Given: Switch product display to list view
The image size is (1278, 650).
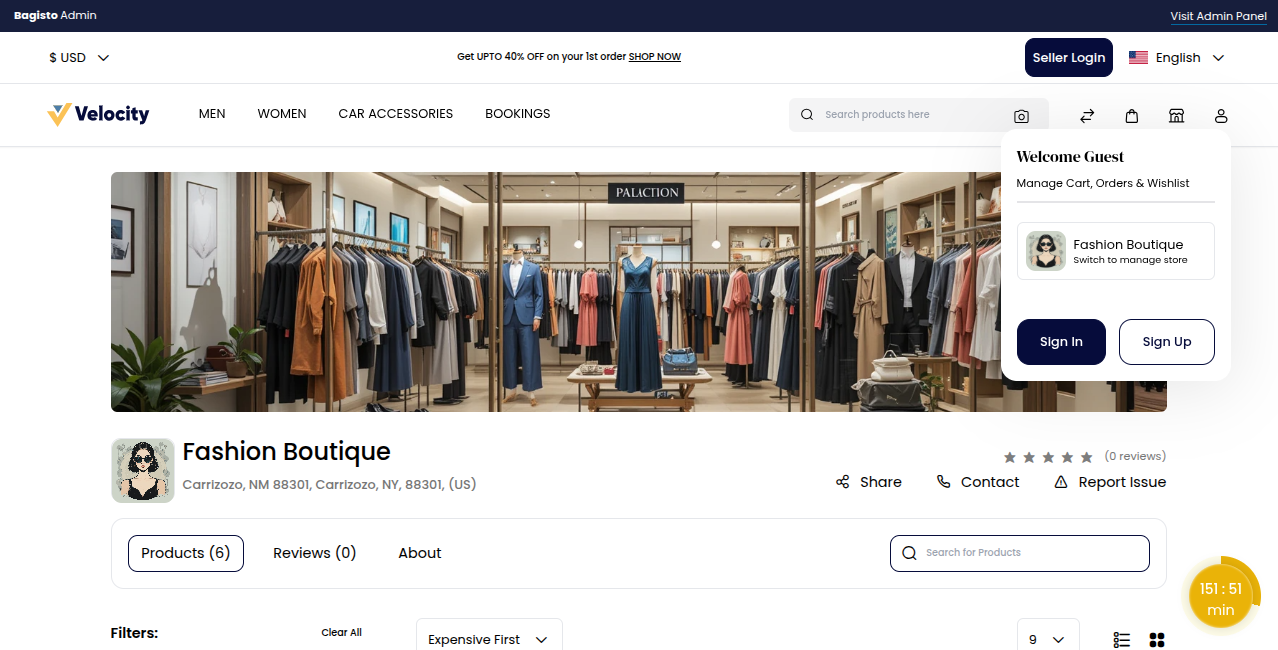Looking at the screenshot, I should click(x=1120, y=639).
